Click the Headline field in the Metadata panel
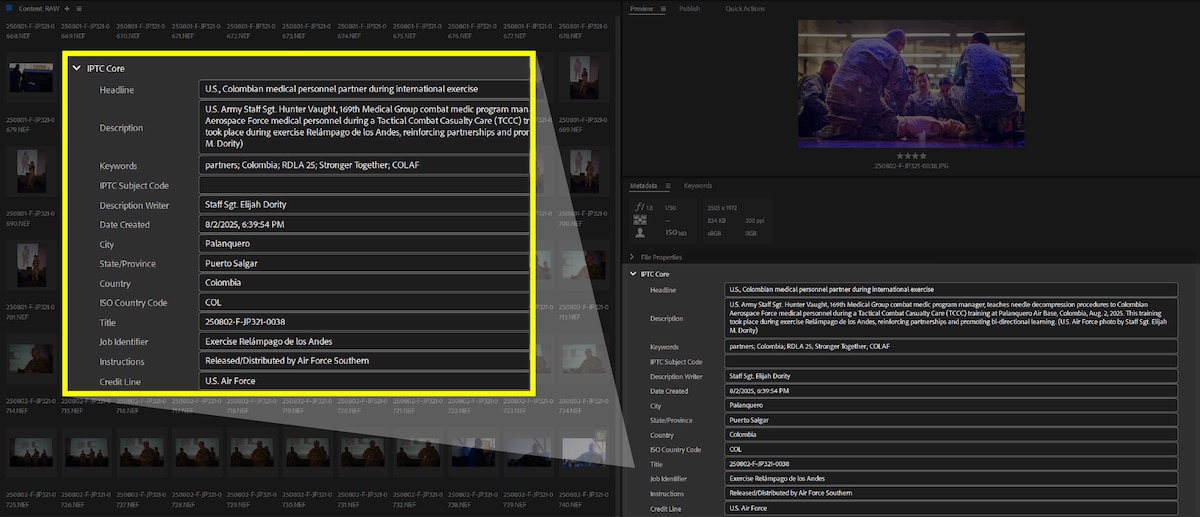 (x=950, y=290)
